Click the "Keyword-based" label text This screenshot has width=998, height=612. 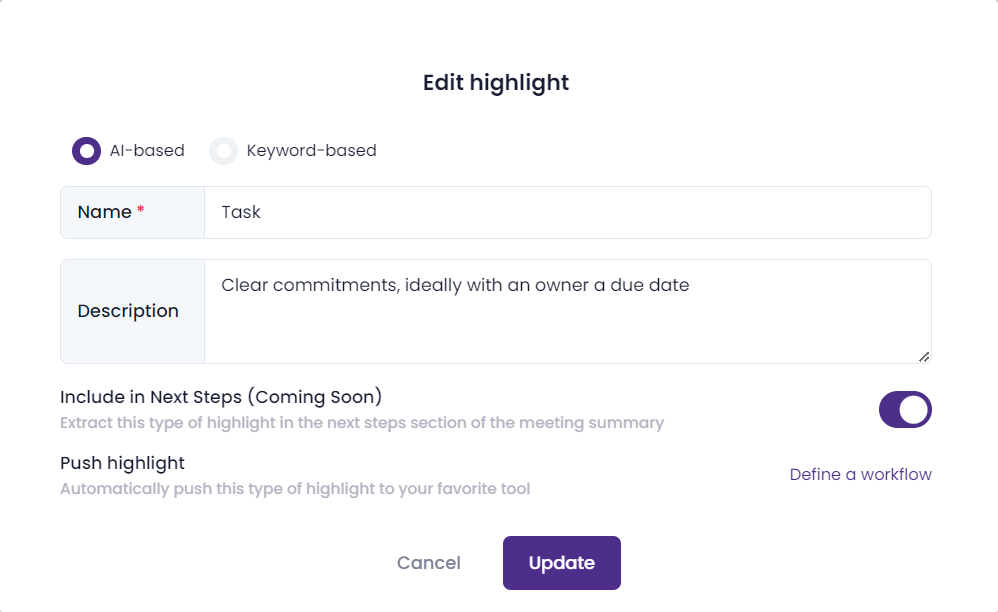[x=311, y=151]
